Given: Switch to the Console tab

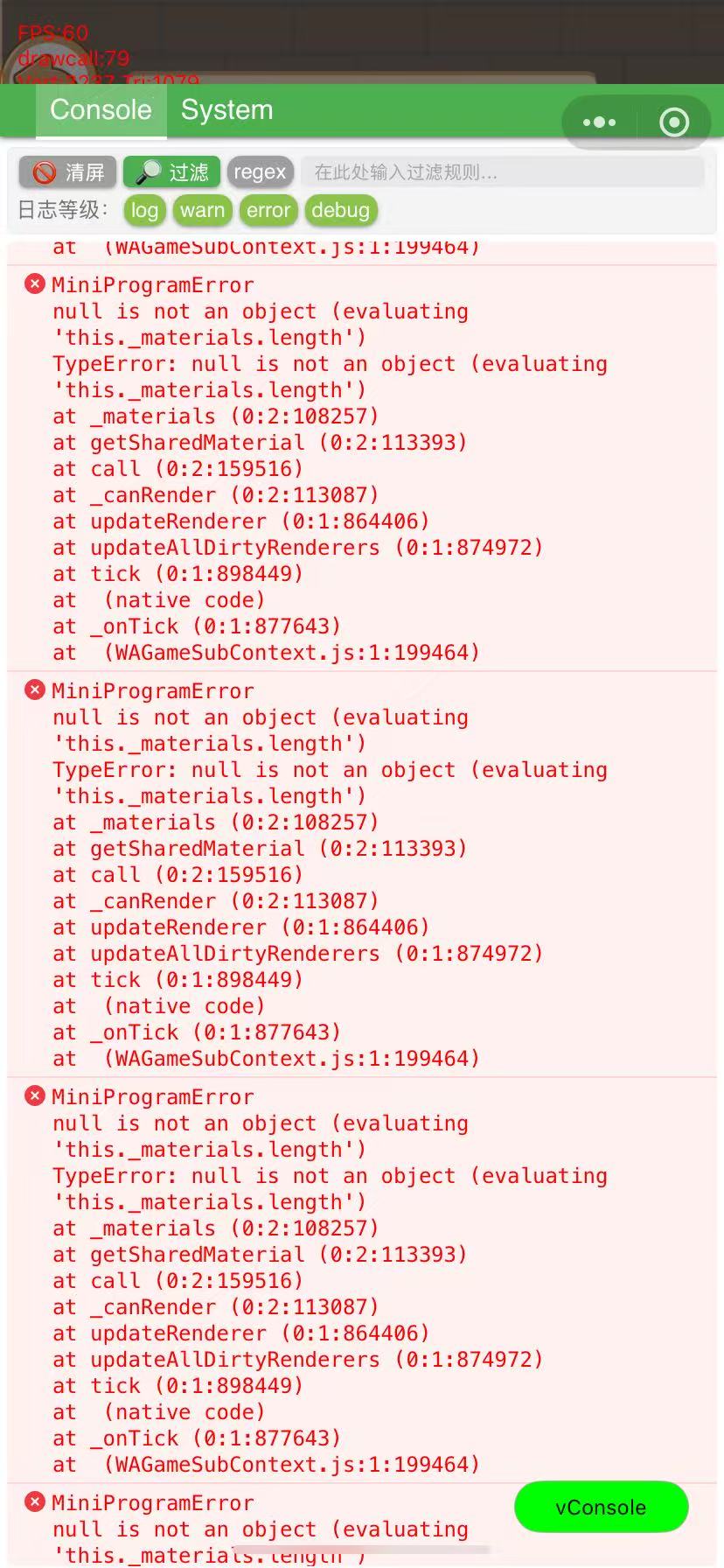Looking at the screenshot, I should point(101,110).
